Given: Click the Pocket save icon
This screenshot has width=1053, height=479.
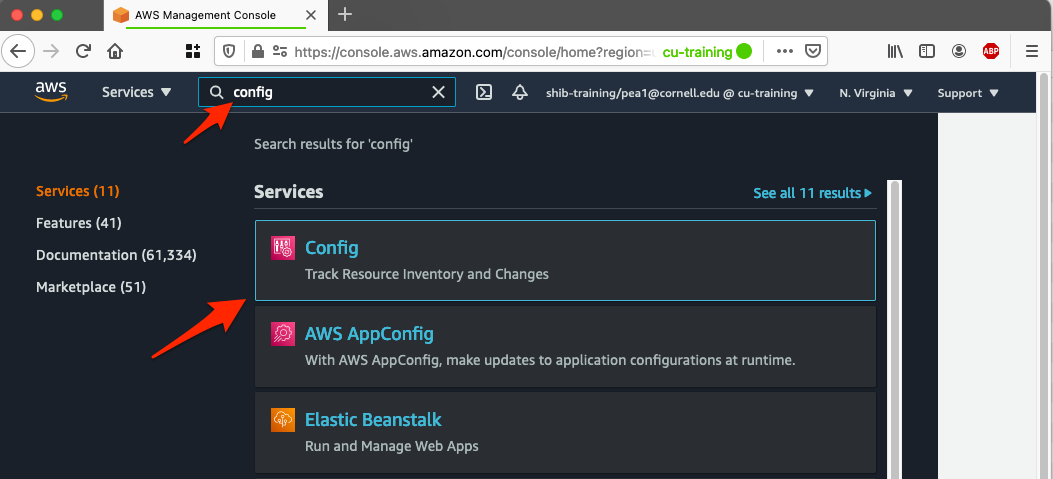Looking at the screenshot, I should pyautogui.click(x=813, y=51).
